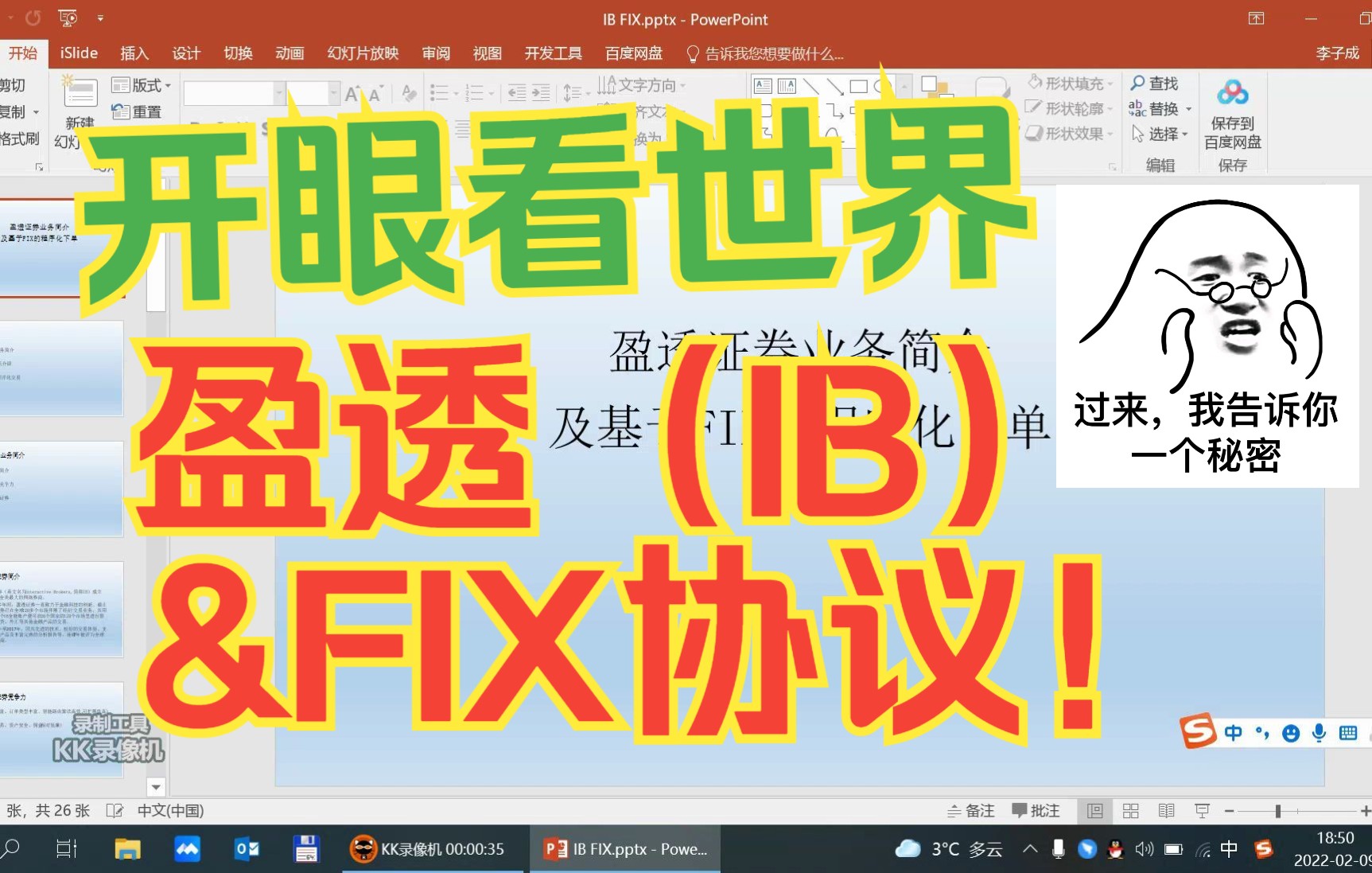Click the Redo/Repeat icon in title bar
The width and height of the screenshot is (1372, 873).
[33, 18]
